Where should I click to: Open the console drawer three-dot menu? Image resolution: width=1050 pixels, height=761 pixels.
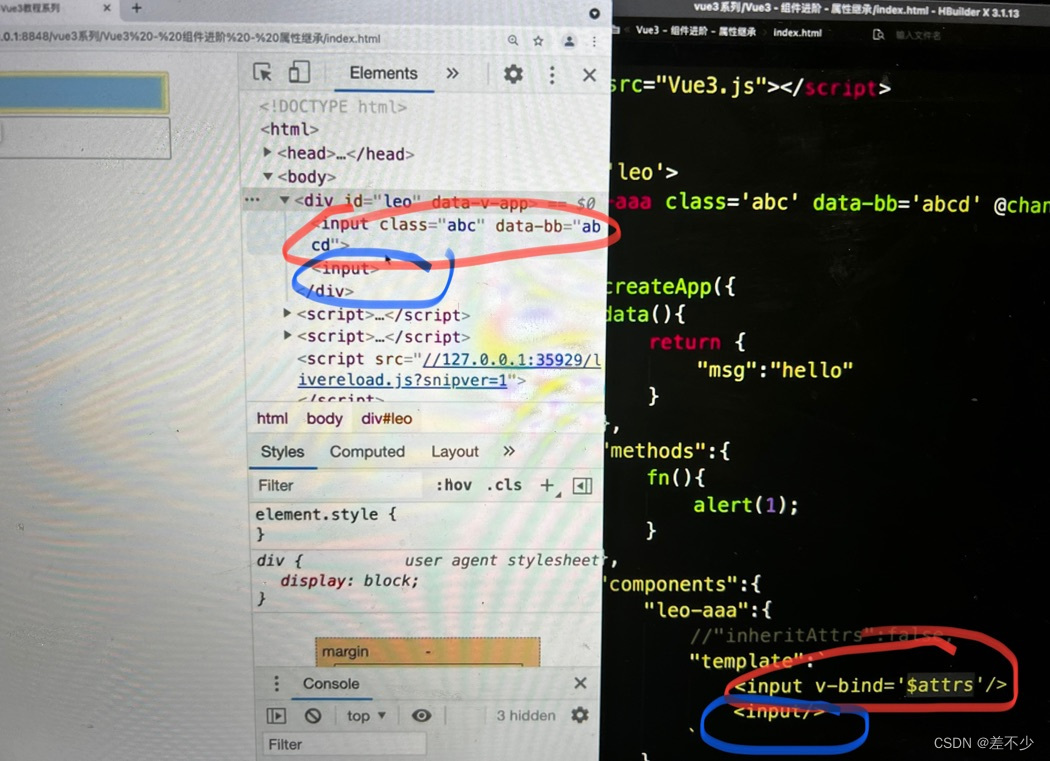point(276,684)
